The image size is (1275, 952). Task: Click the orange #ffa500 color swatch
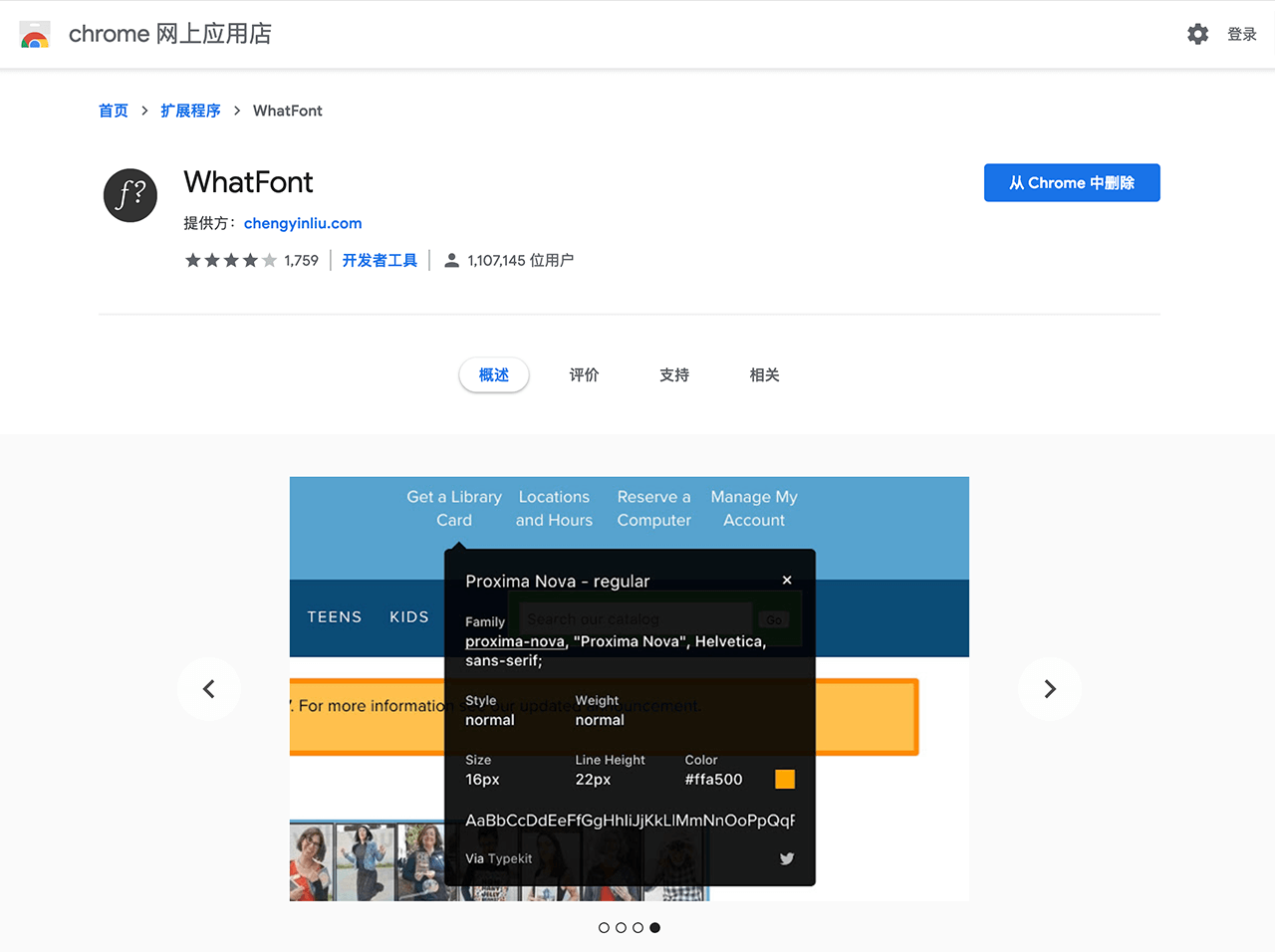click(785, 780)
